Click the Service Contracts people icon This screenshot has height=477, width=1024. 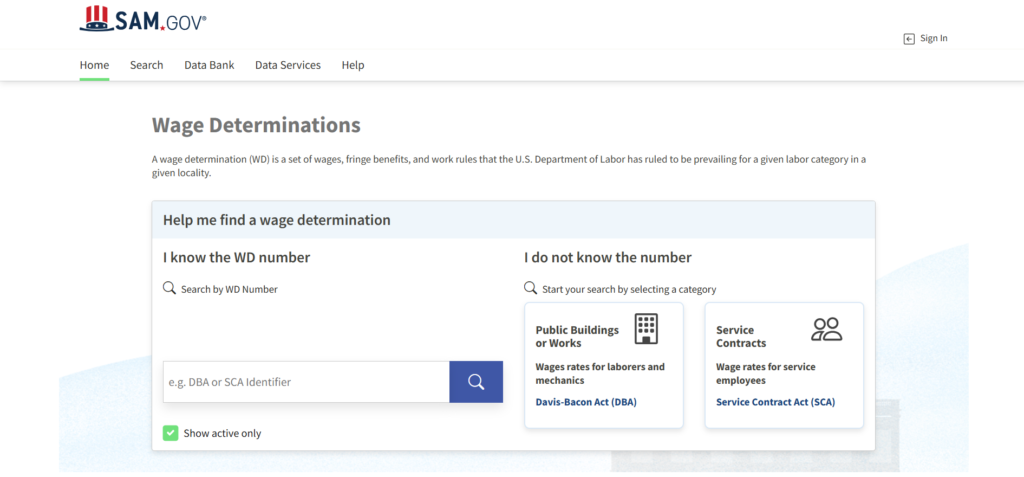pos(827,329)
